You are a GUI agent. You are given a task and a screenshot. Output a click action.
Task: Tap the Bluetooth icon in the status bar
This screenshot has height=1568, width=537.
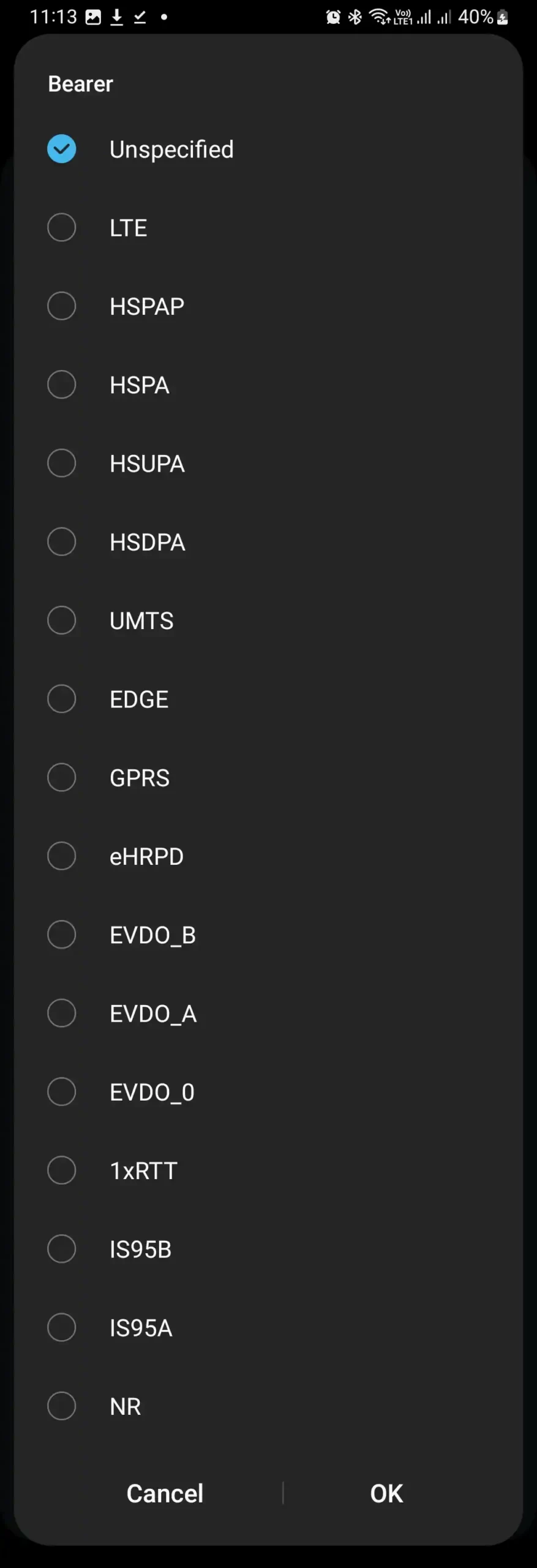tap(354, 17)
